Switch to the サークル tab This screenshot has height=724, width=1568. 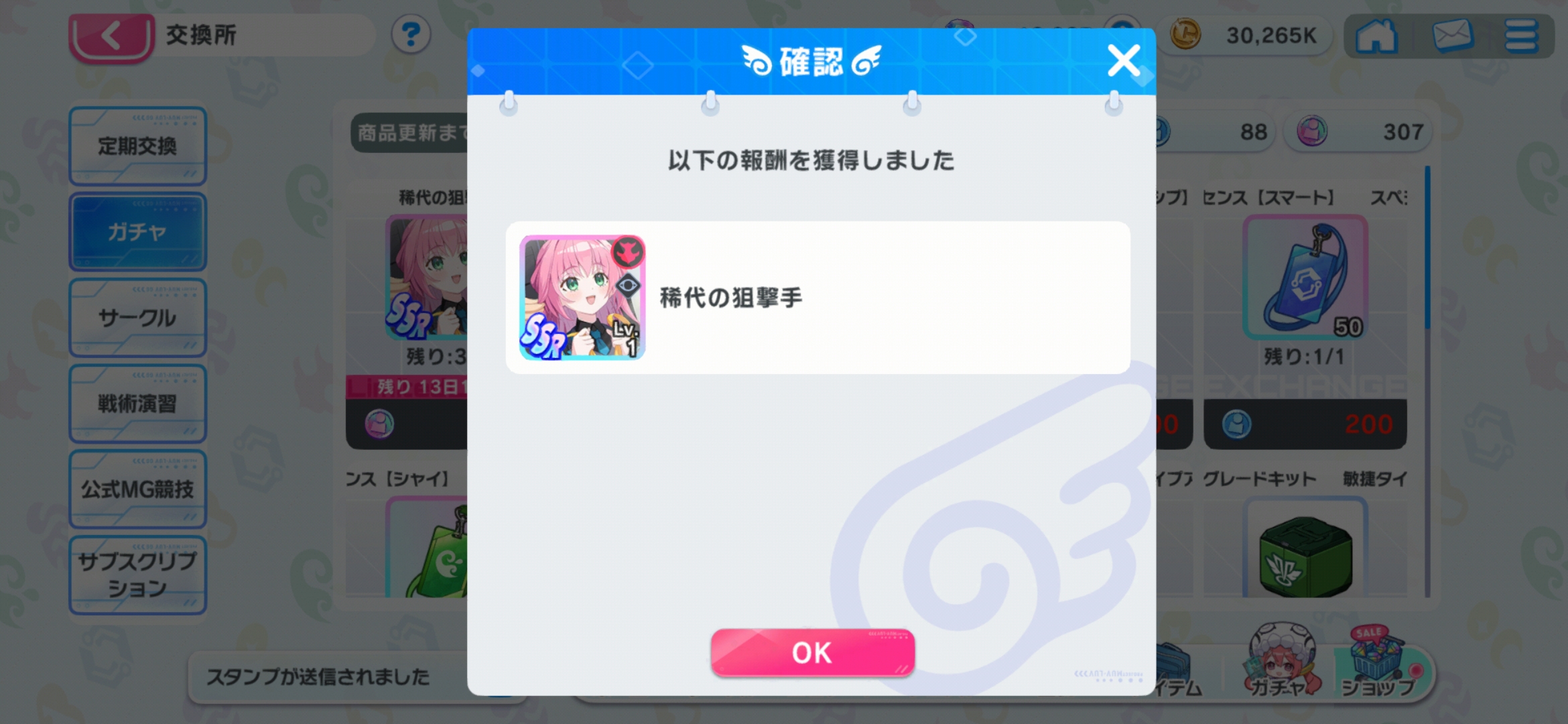(x=137, y=318)
